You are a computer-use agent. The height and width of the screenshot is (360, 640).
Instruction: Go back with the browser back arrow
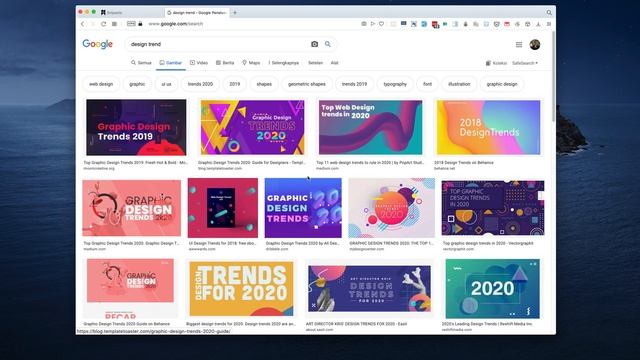click(83, 24)
